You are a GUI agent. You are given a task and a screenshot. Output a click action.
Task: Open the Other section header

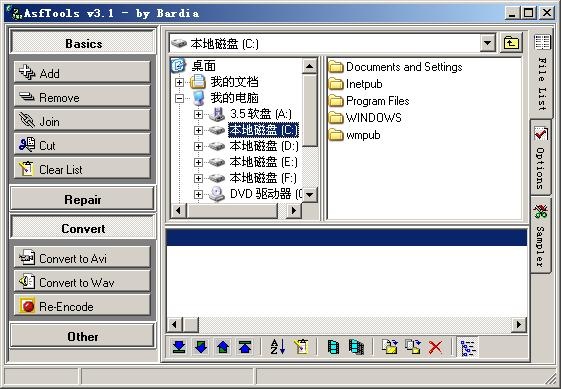click(x=83, y=336)
